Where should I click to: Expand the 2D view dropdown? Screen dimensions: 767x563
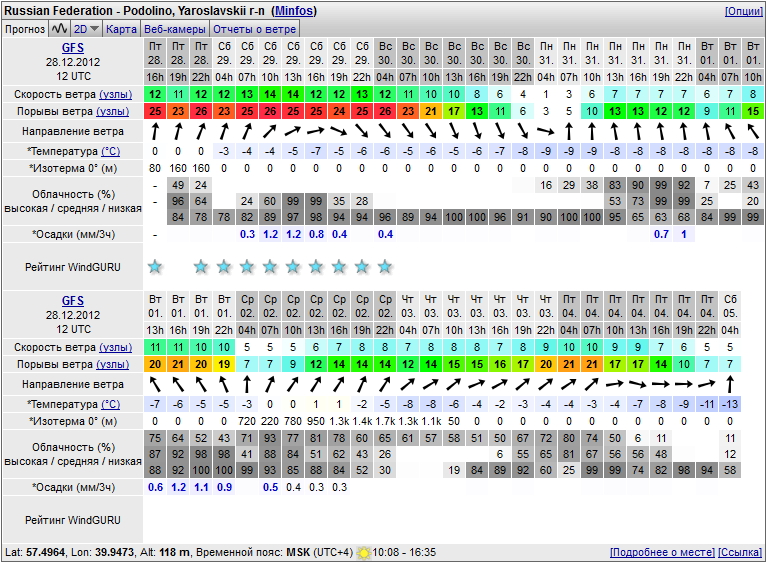click(x=87, y=29)
